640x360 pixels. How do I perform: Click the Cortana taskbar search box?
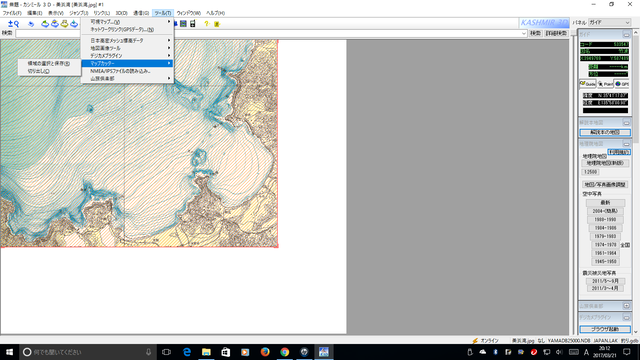pos(88,352)
